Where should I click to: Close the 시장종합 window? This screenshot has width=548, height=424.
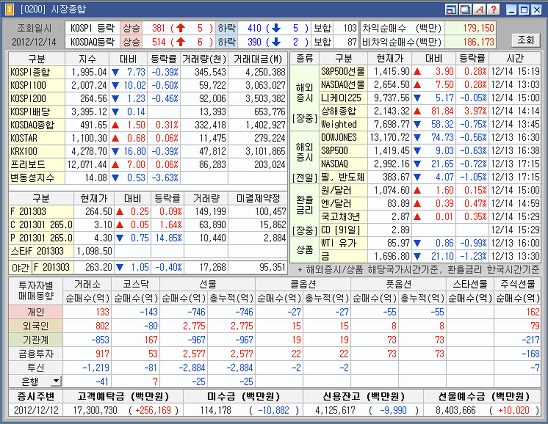[536, 10]
